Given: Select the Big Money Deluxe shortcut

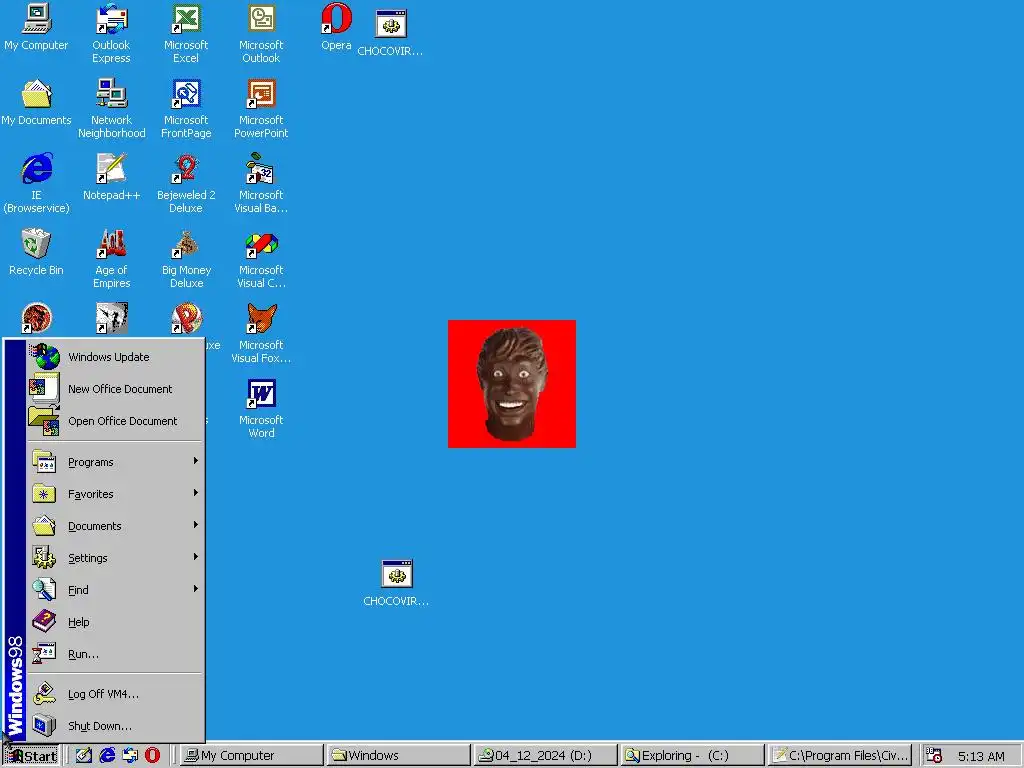Looking at the screenshot, I should coord(186,259).
